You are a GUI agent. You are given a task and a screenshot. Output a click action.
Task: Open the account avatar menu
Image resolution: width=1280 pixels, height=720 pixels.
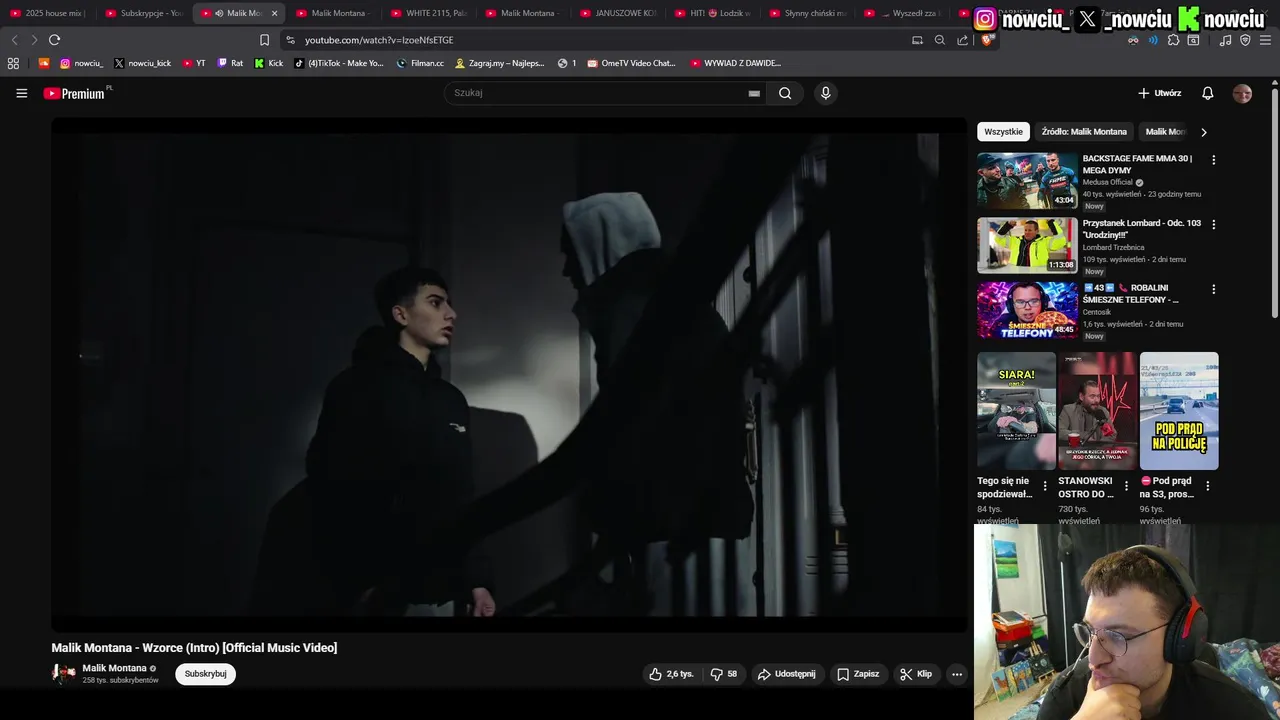tap(1242, 93)
